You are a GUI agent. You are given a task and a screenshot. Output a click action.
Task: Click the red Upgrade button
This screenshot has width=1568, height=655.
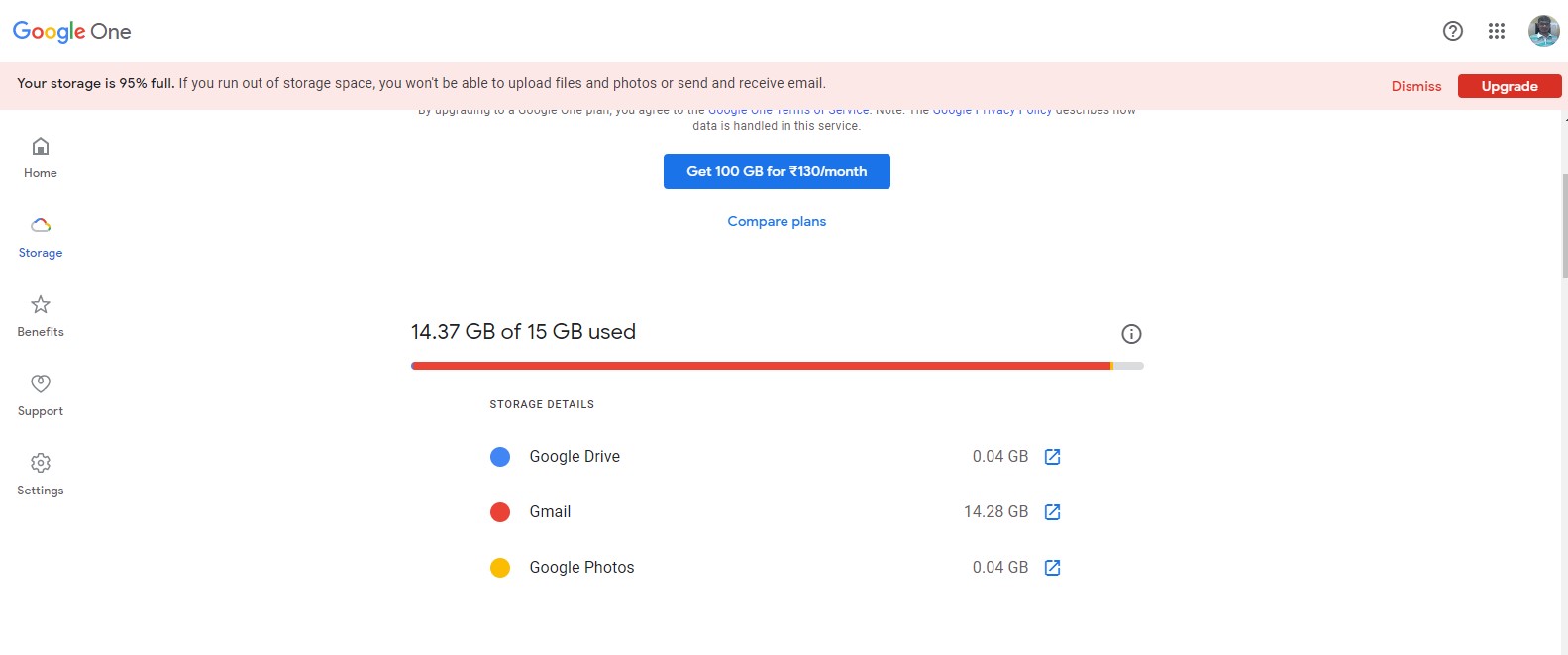(x=1510, y=86)
